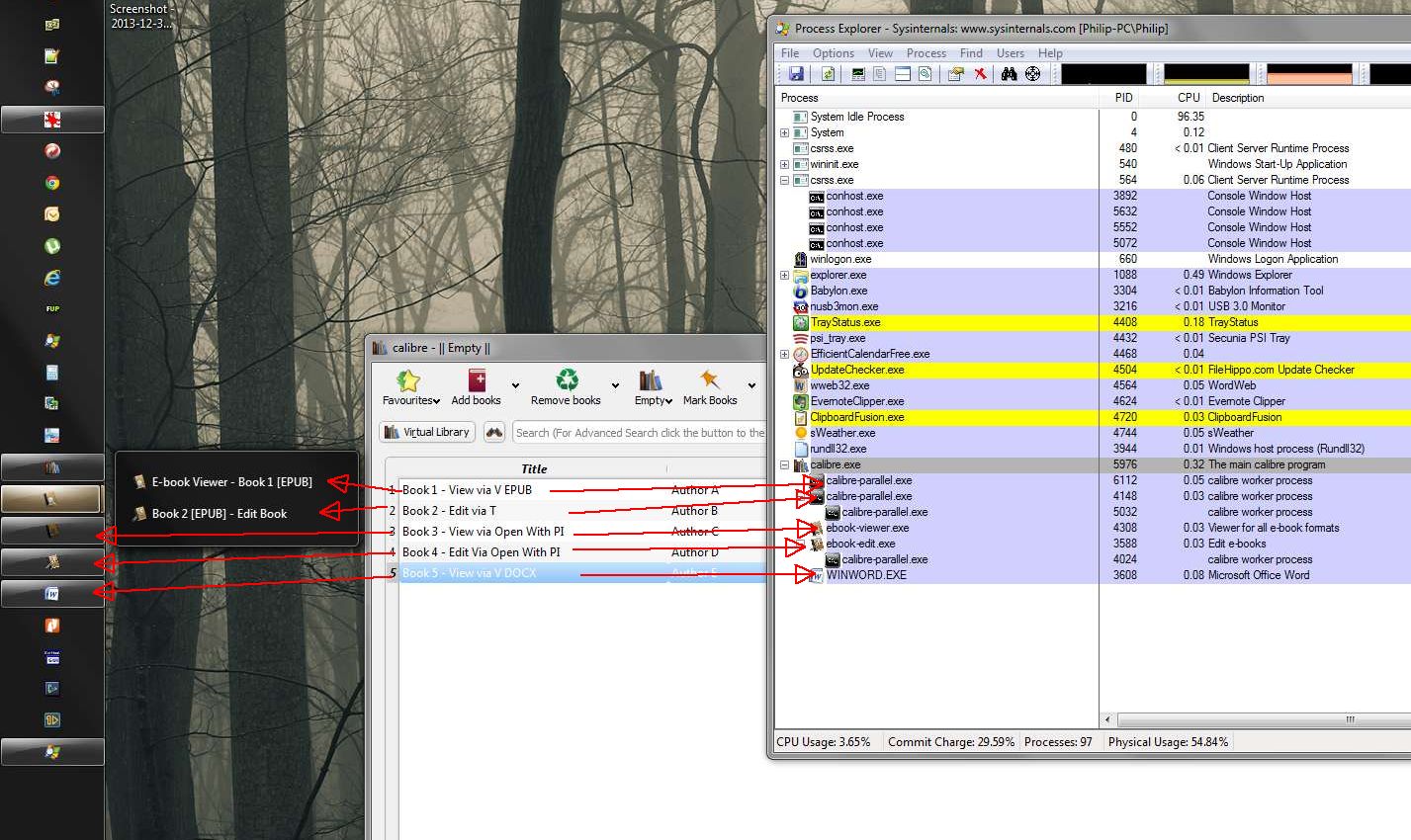
Task: Click the Description column header
Action: pos(1309,98)
